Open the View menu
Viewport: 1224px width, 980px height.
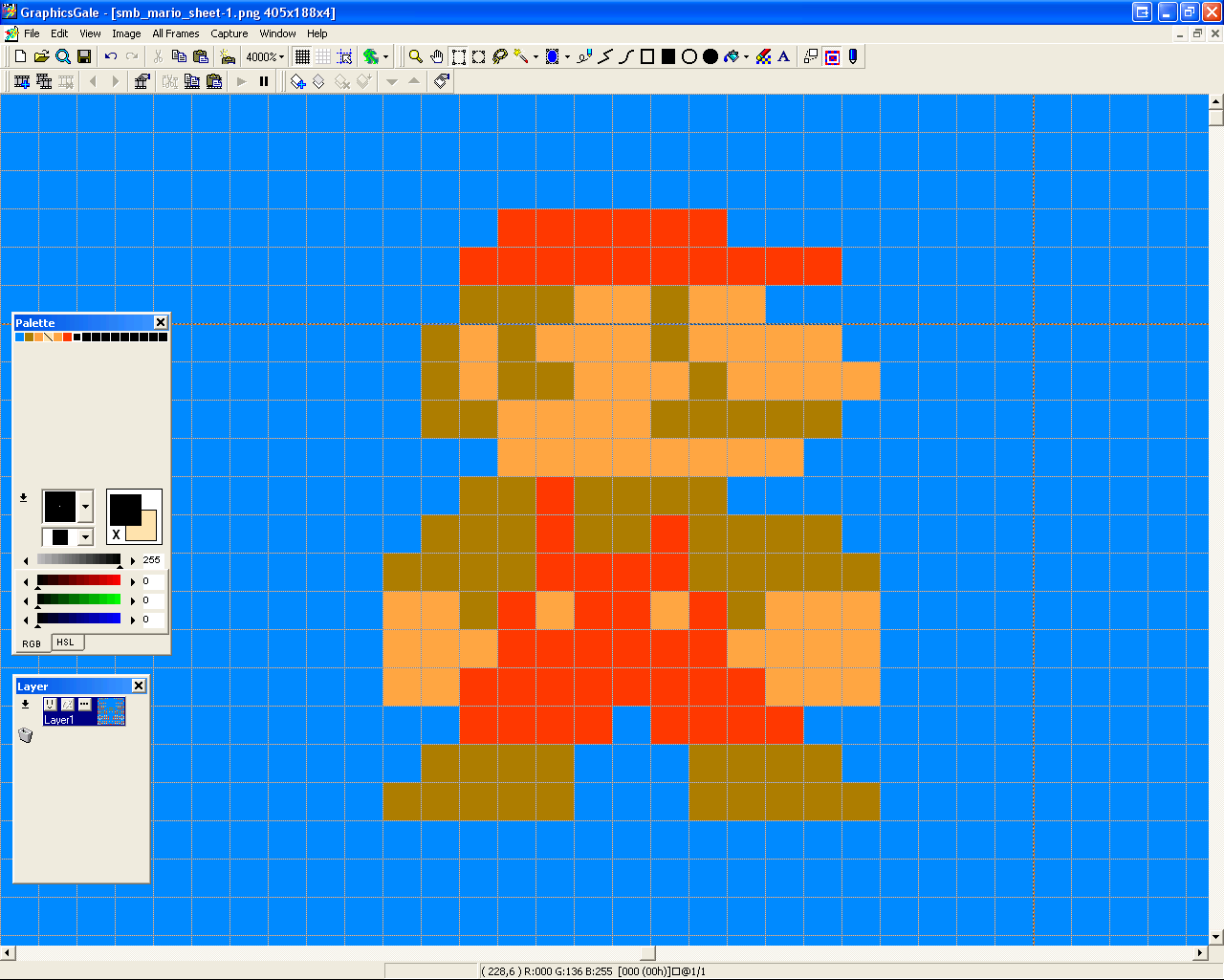pos(90,33)
